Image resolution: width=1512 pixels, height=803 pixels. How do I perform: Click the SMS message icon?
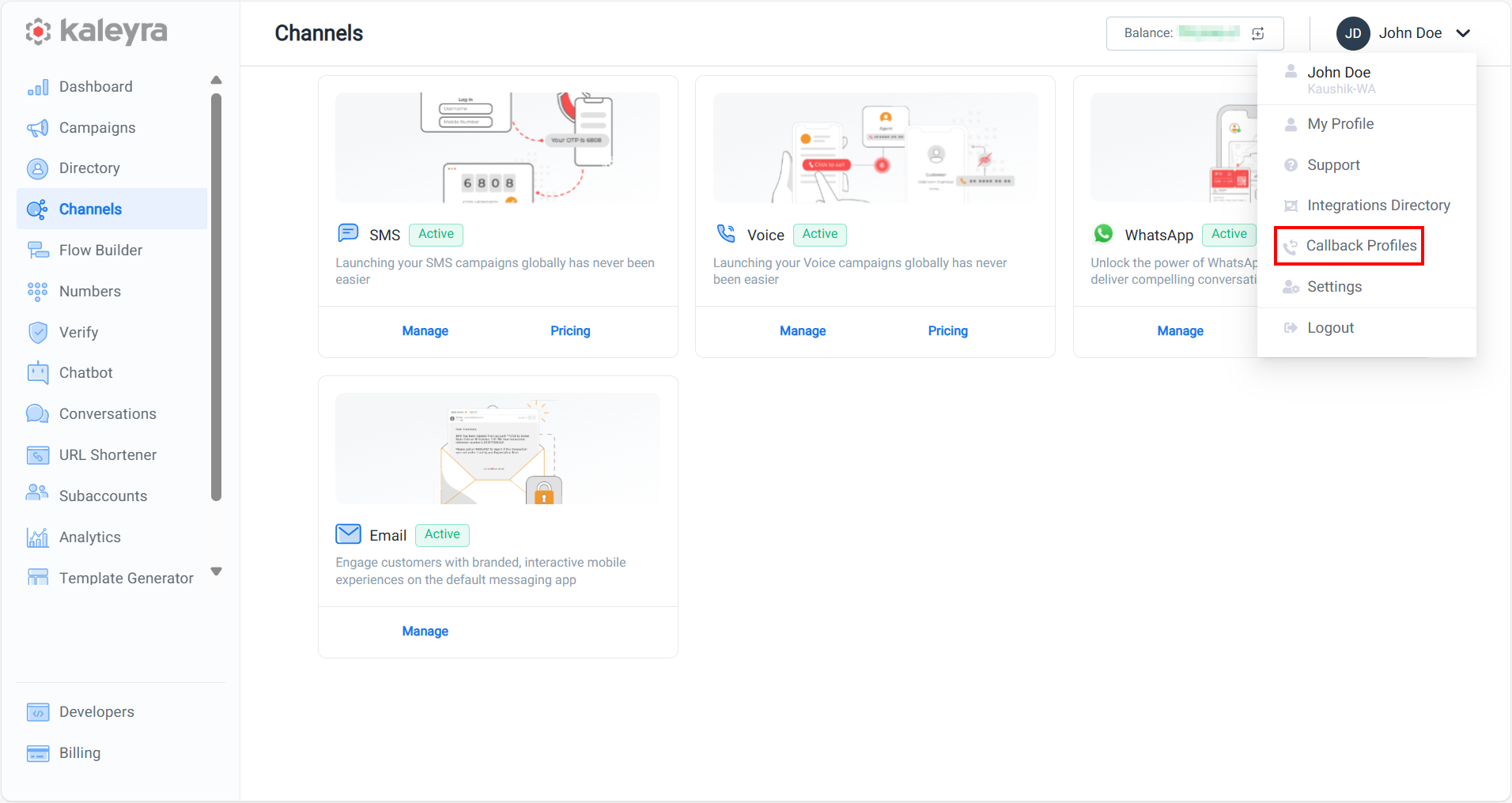coord(348,233)
